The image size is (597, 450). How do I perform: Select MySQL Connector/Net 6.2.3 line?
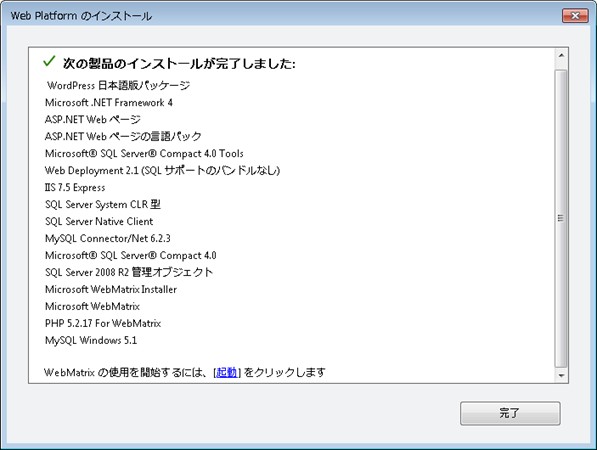point(108,238)
